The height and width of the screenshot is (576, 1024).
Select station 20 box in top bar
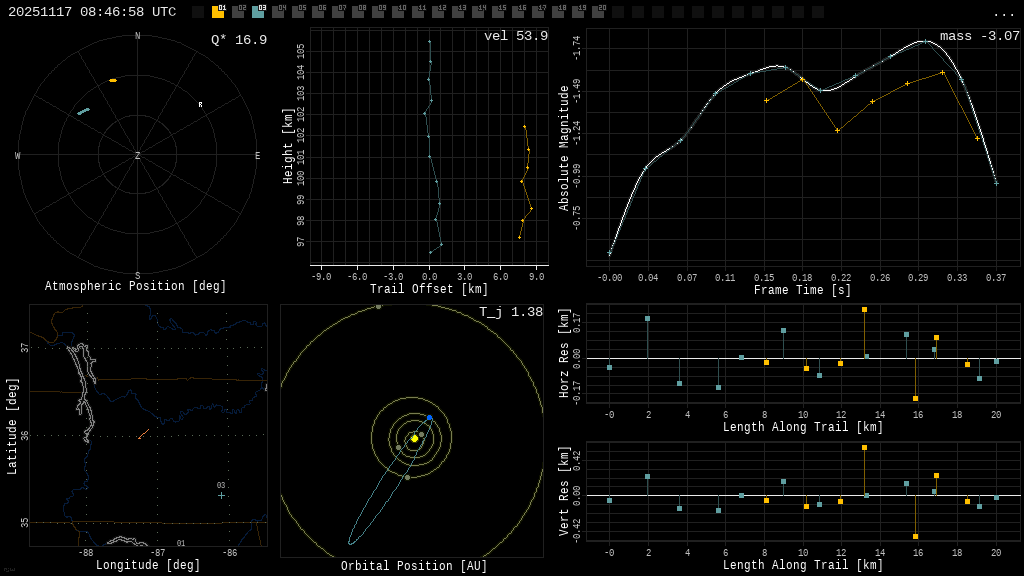tap(598, 12)
